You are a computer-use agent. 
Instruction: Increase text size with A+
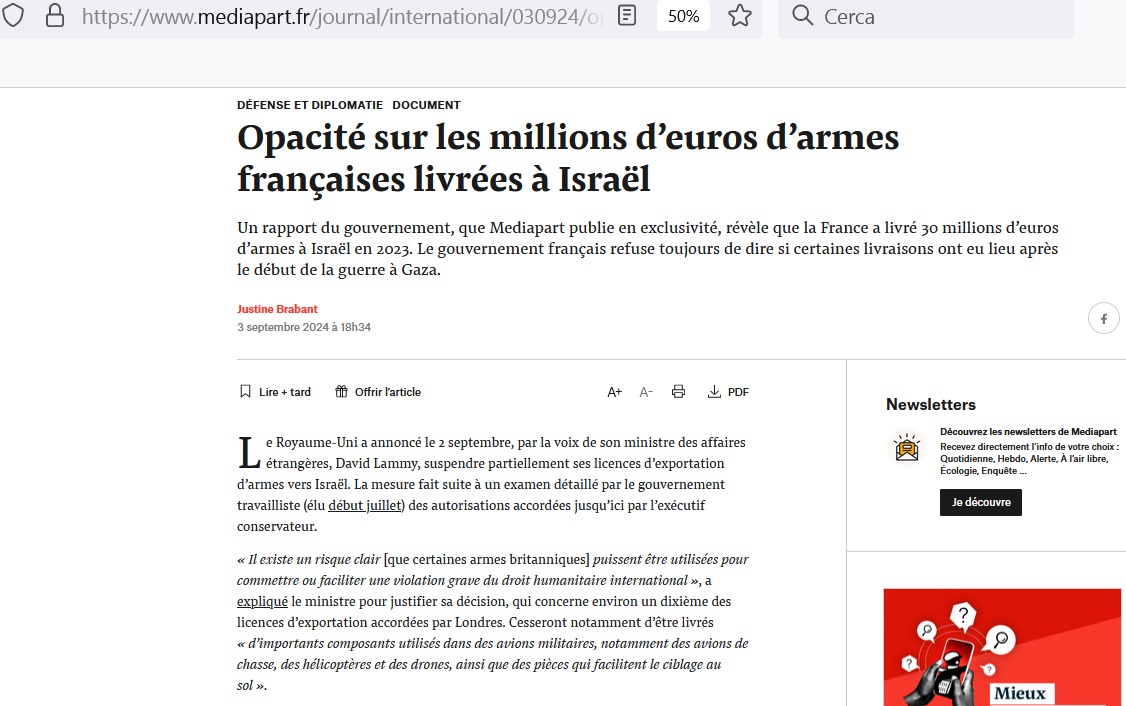click(615, 392)
